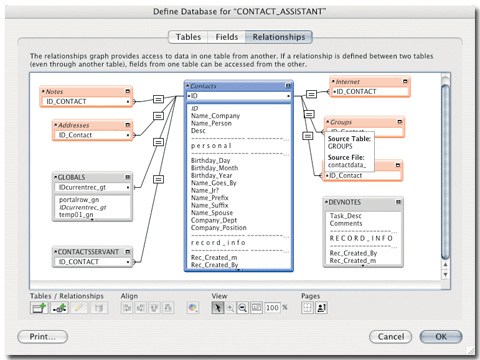Click the trash delete icon under Tables / Relationships
The height and width of the screenshot is (360, 480).
coord(99,308)
